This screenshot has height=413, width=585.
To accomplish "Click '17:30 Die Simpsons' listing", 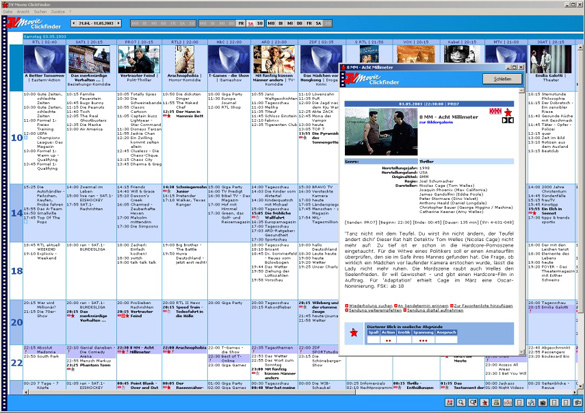I will (x=137, y=226).
